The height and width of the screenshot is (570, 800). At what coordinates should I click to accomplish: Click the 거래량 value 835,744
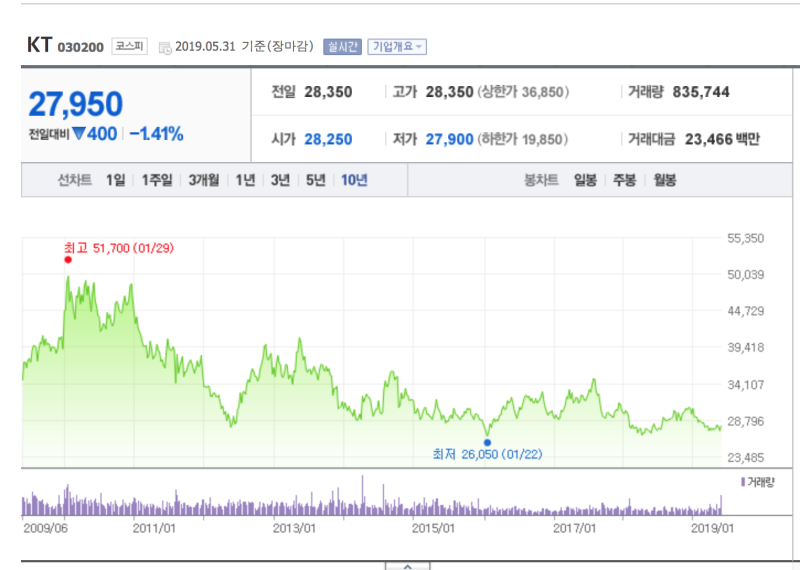pyautogui.click(x=701, y=92)
